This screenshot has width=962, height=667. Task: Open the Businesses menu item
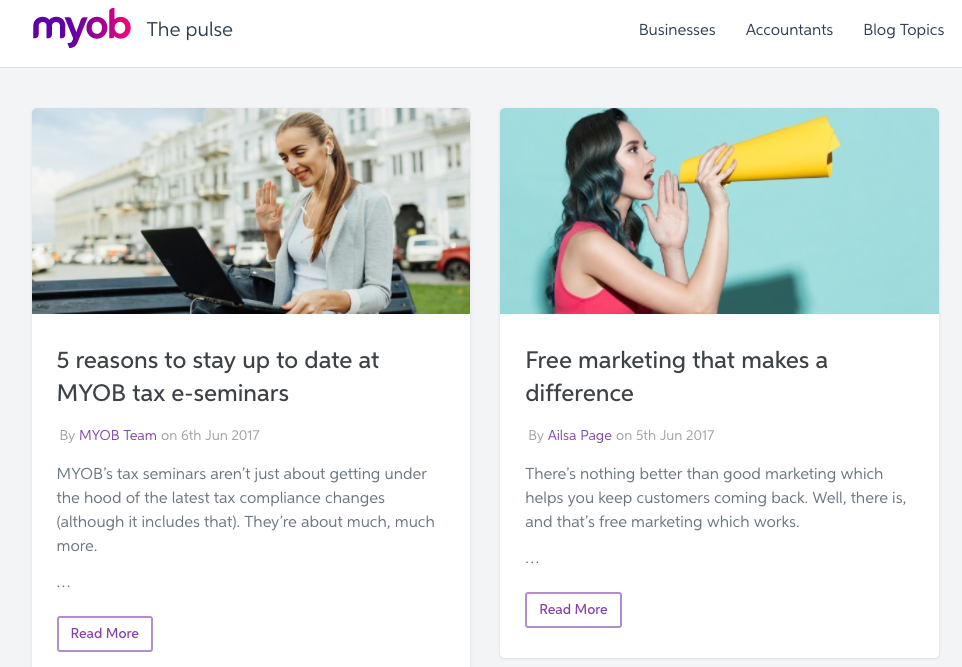pyautogui.click(x=677, y=30)
